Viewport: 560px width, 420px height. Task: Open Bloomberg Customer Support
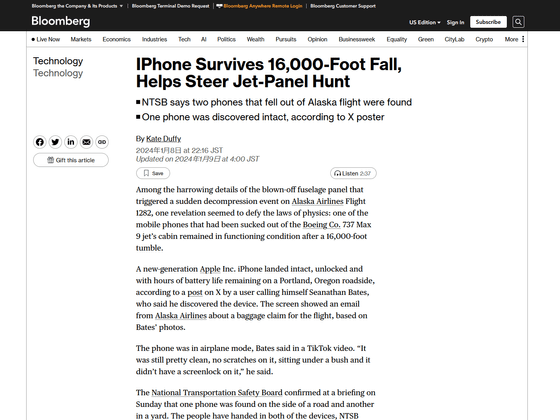[343, 6]
